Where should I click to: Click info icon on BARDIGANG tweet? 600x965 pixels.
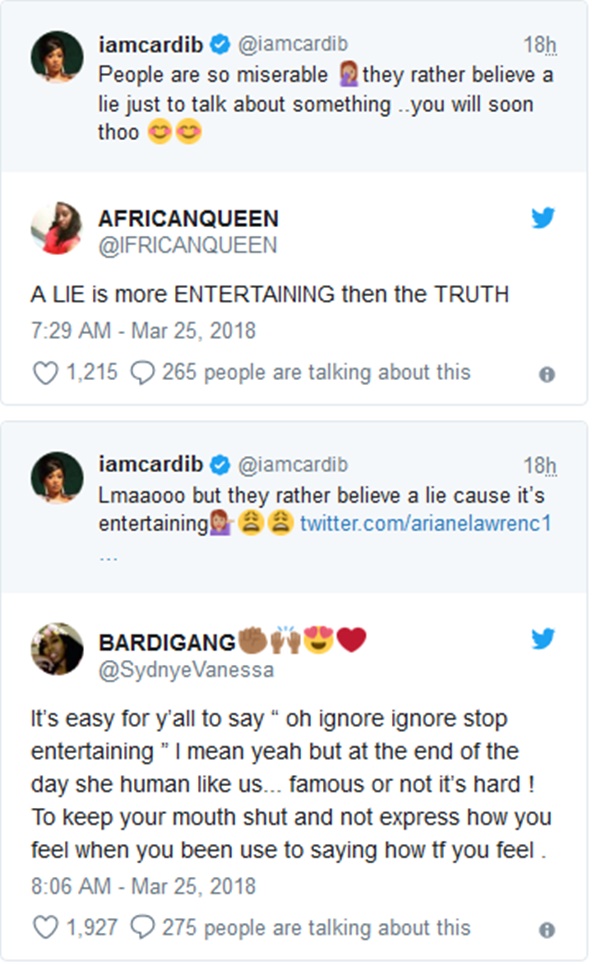tap(547, 930)
